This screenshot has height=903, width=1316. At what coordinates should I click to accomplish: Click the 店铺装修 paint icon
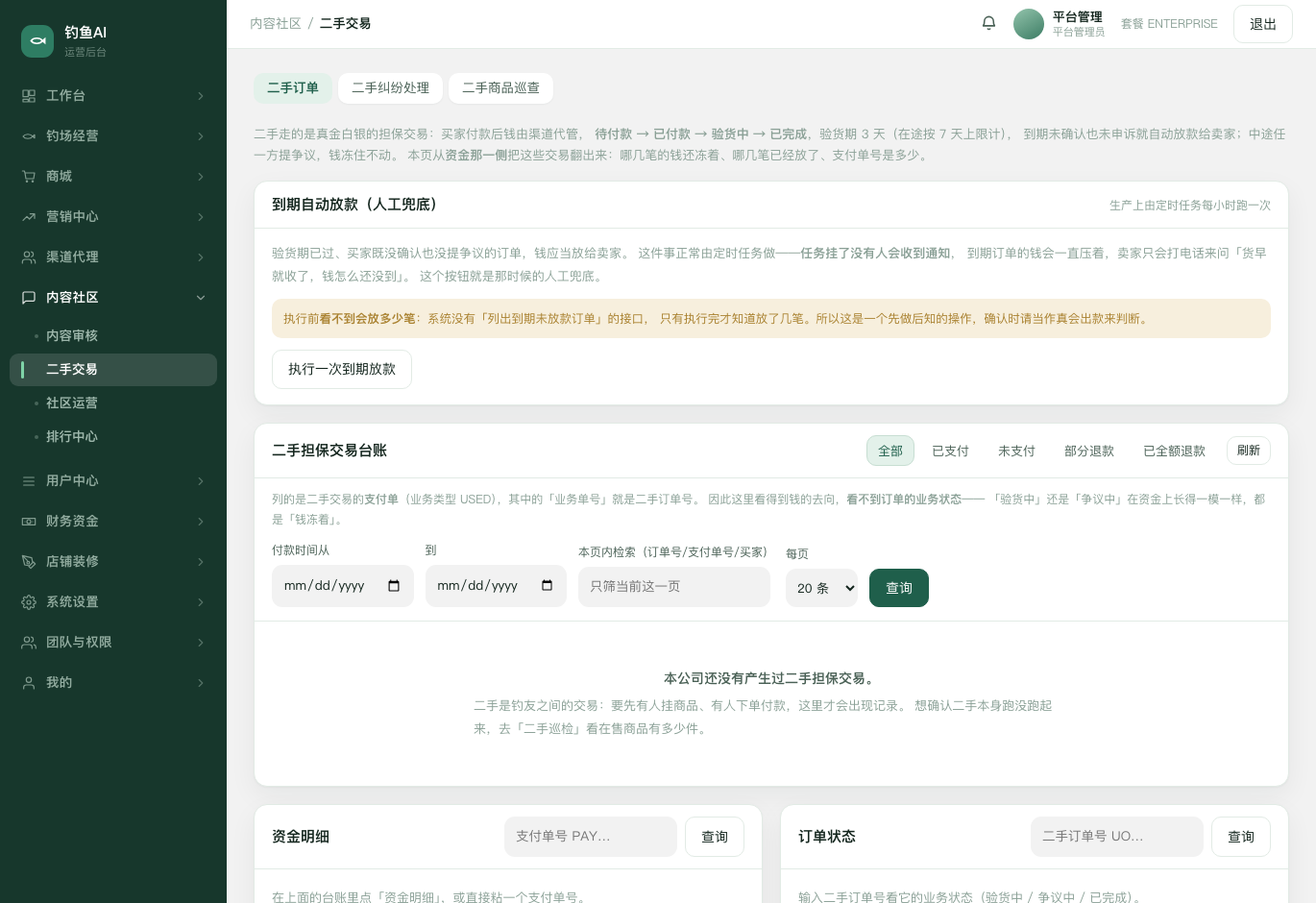(29, 562)
